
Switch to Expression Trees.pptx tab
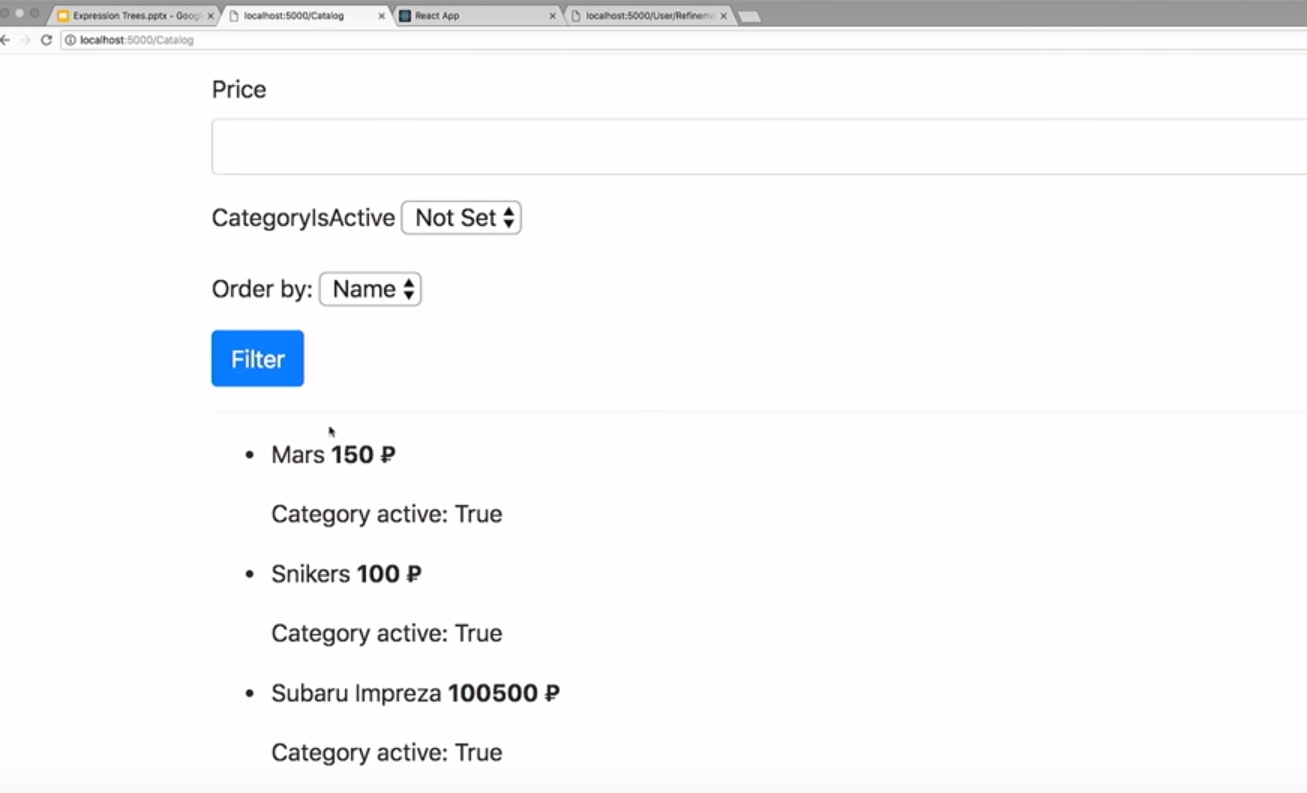point(132,16)
